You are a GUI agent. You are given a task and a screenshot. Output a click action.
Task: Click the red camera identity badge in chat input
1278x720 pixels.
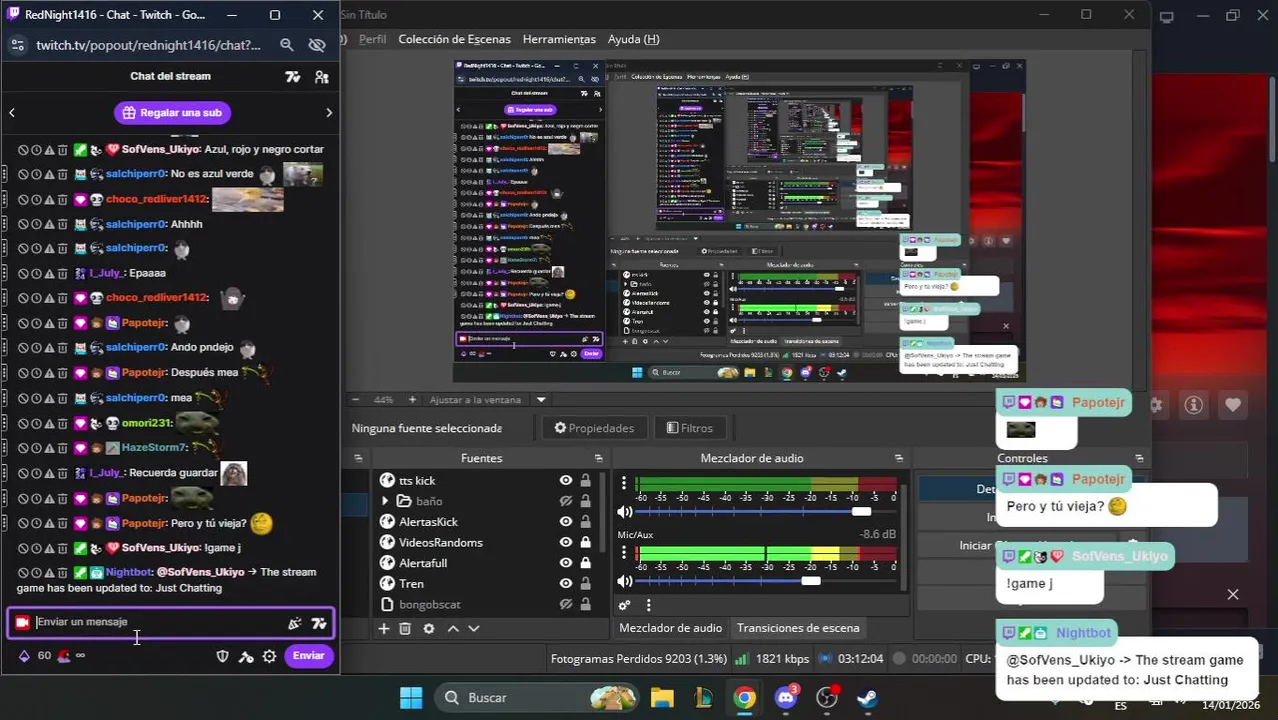pos(22,622)
